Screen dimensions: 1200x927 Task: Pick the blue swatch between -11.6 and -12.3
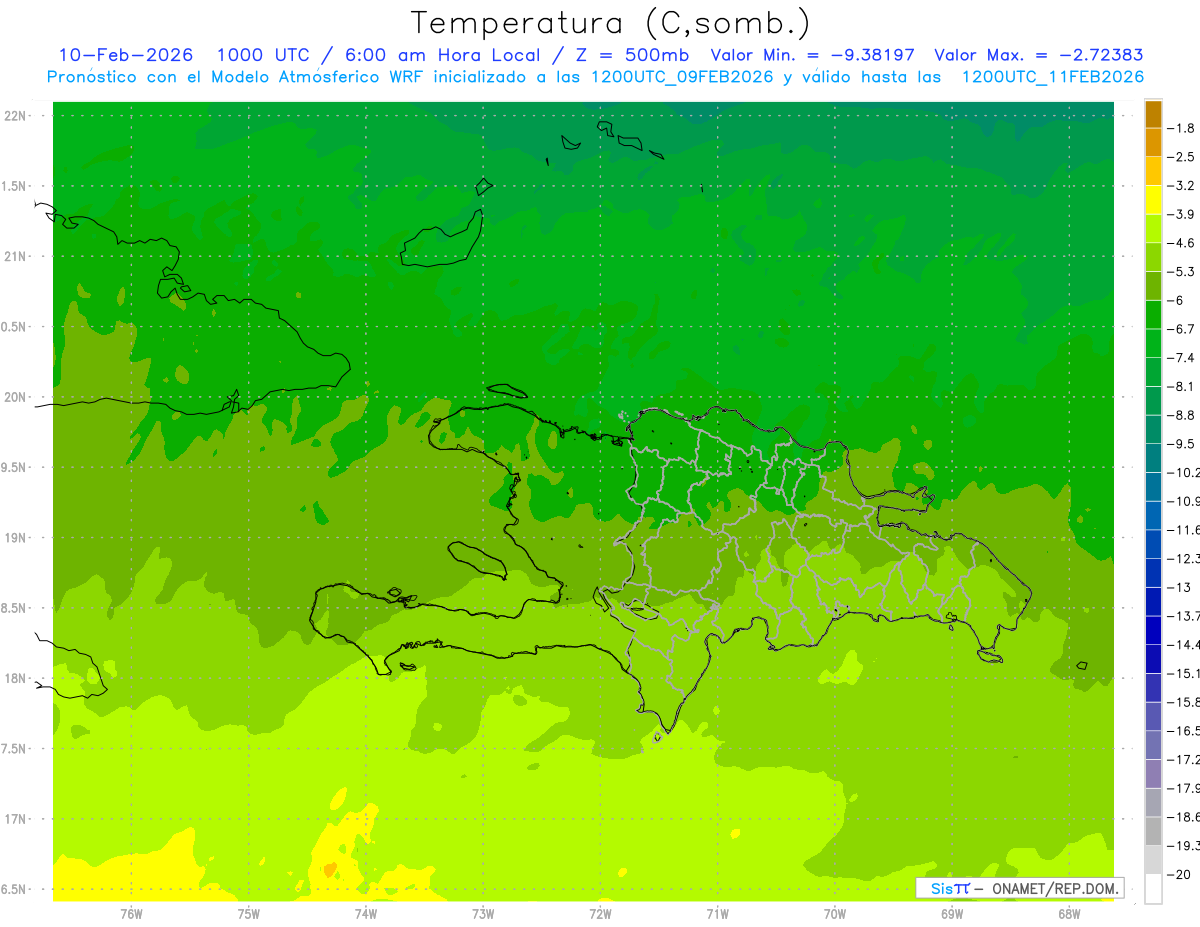[x=1153, y=544]
